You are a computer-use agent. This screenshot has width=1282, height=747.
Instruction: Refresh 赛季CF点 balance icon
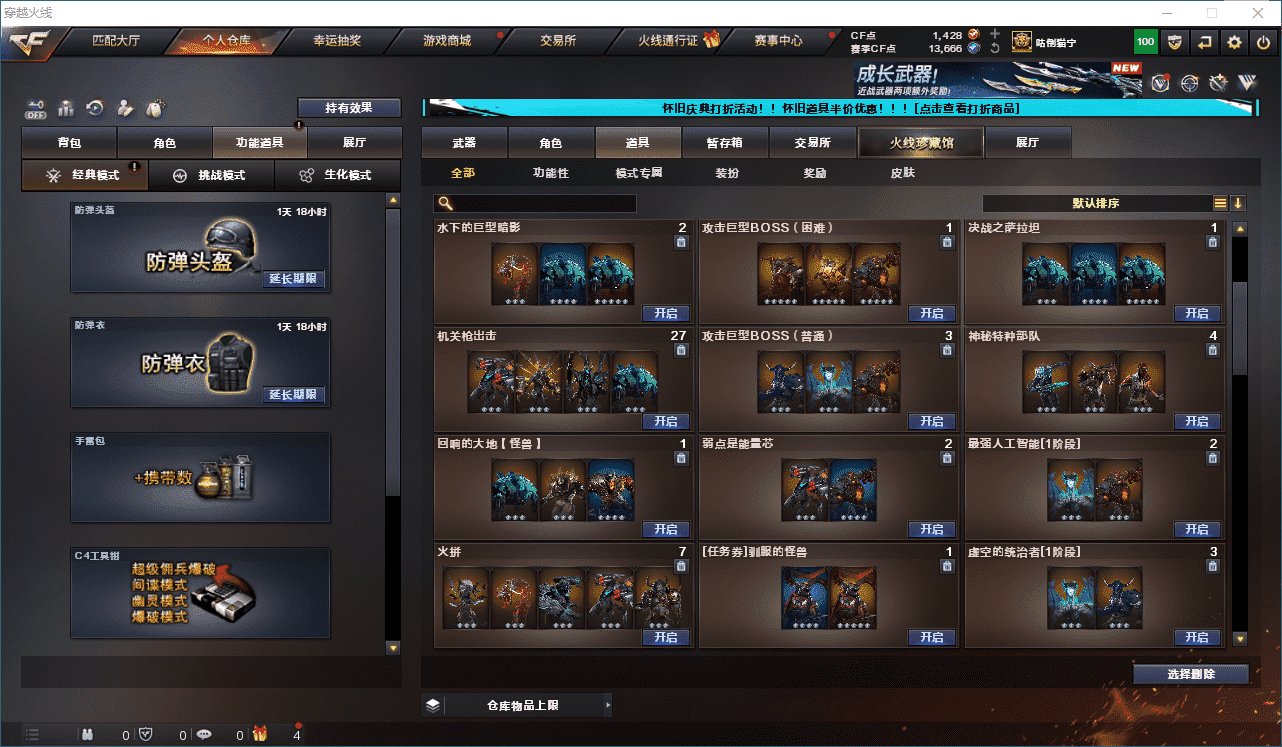[x=994, y=48]
